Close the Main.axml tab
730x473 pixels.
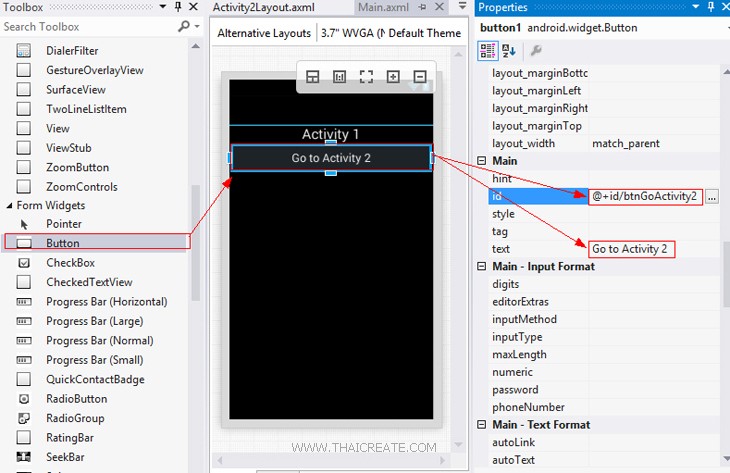(x=439, y=7)
